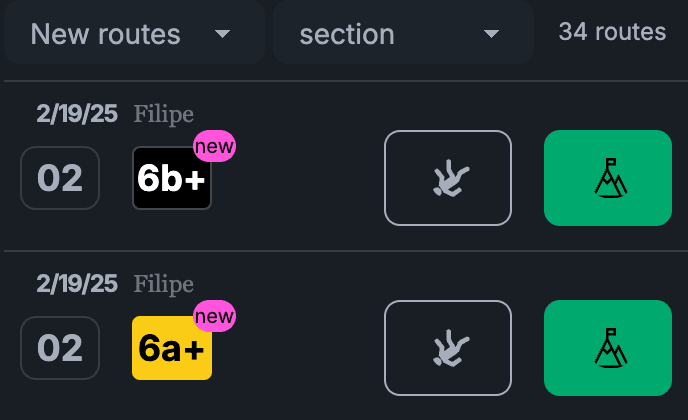Image resolution: width=688 pixels, height=420 pixels.
Task: Click setter name Filipe on second route
Action: [164, 284]
